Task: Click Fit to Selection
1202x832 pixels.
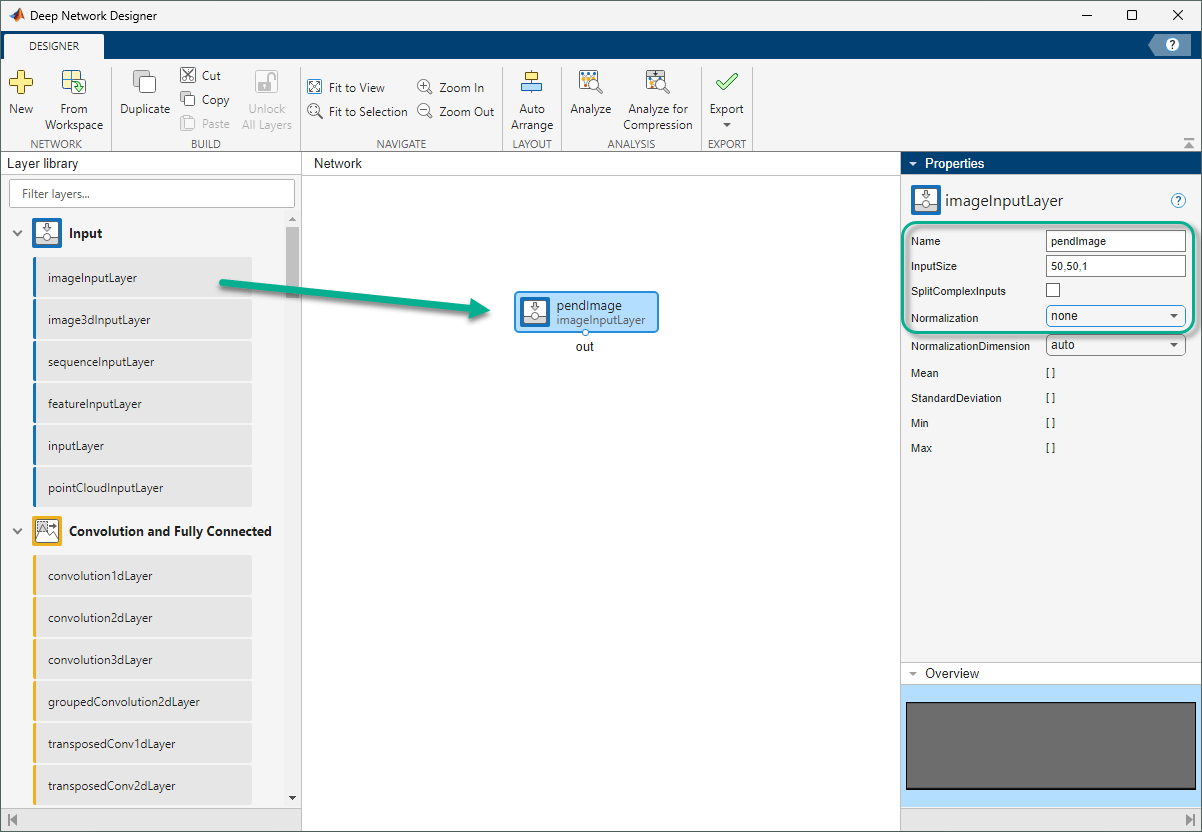Action: point(357,112)
